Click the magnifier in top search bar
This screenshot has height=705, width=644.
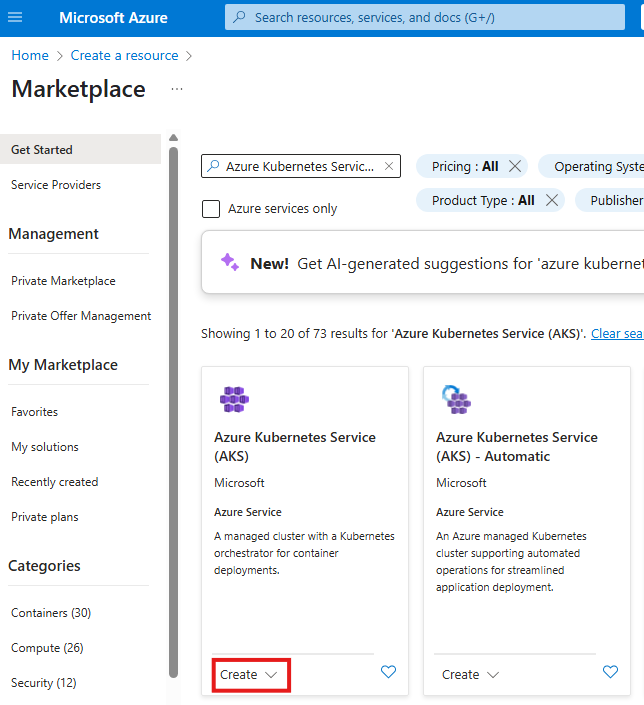pos(239,17)
